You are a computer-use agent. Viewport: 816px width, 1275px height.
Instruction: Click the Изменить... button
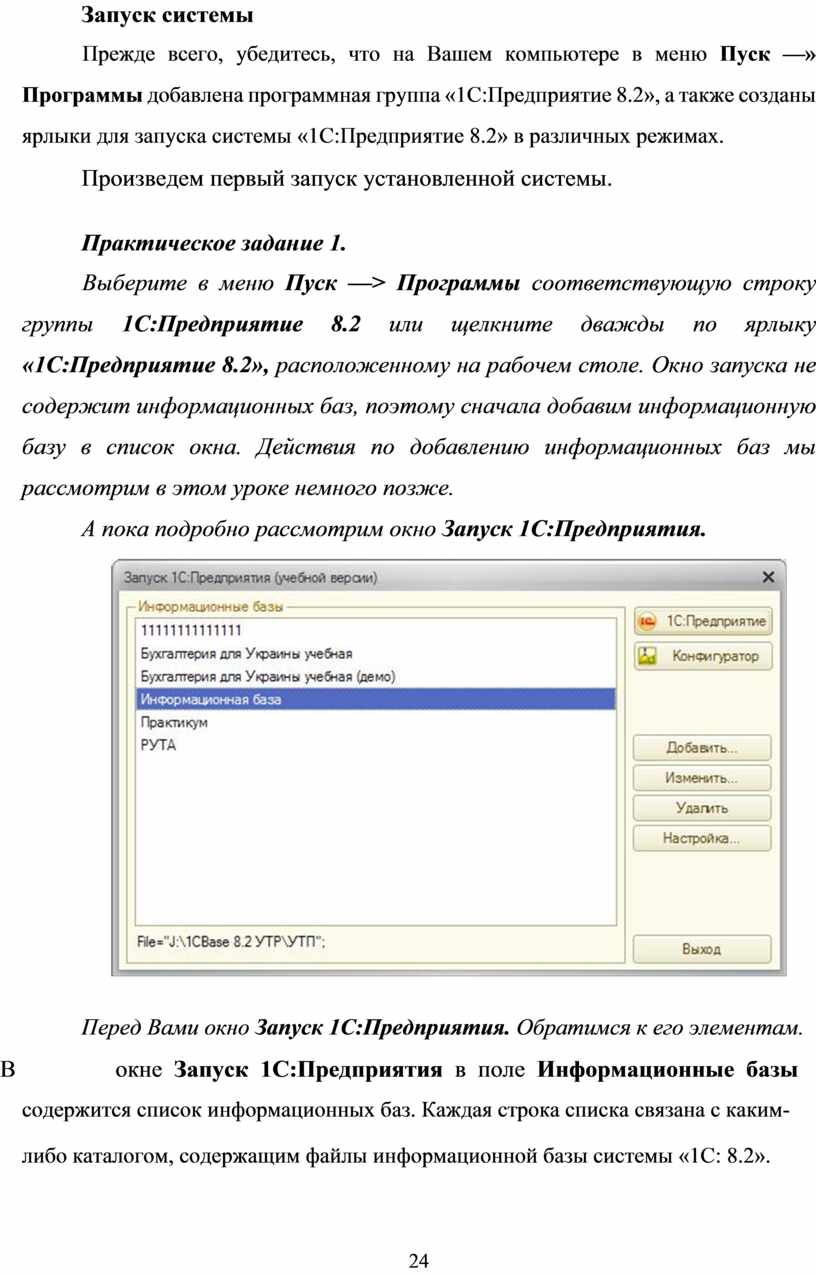[702, 778]
